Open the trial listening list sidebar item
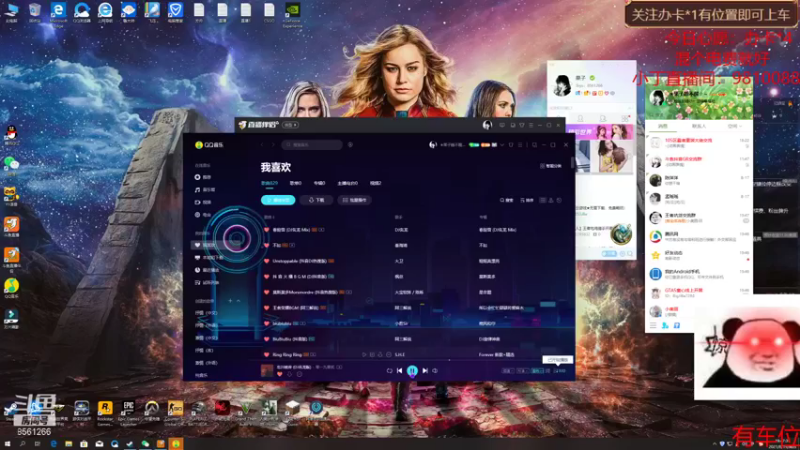Viewport: 800px width, 450px height. [x=207, y=282]
